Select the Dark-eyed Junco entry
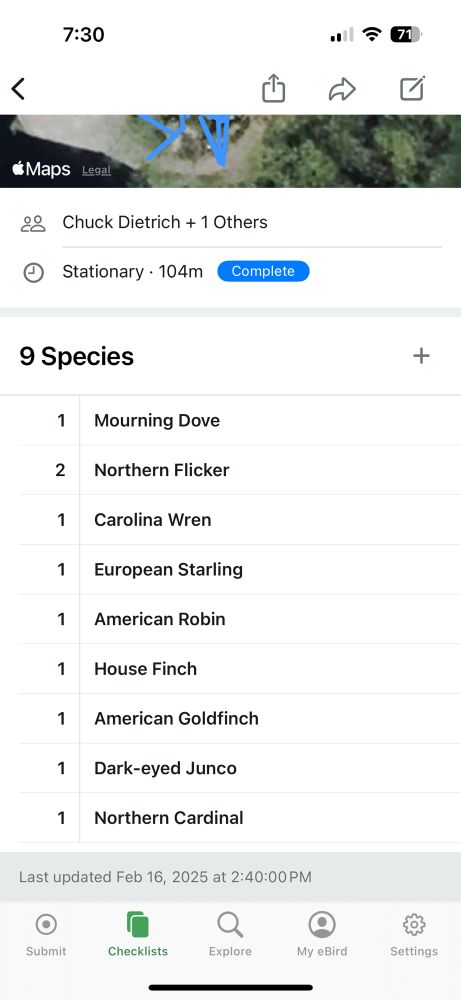Screen dimensions: 461x1000 click(240, 768)
